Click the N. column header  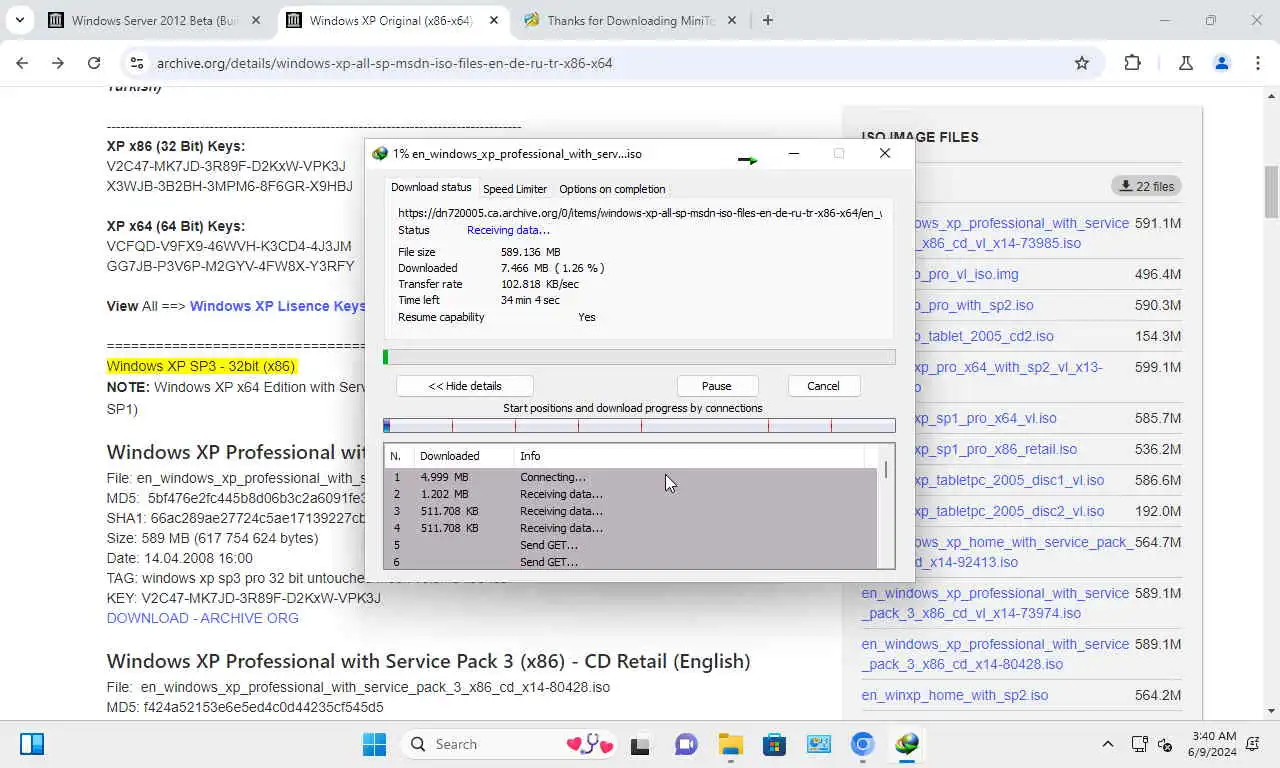[396, 456]
